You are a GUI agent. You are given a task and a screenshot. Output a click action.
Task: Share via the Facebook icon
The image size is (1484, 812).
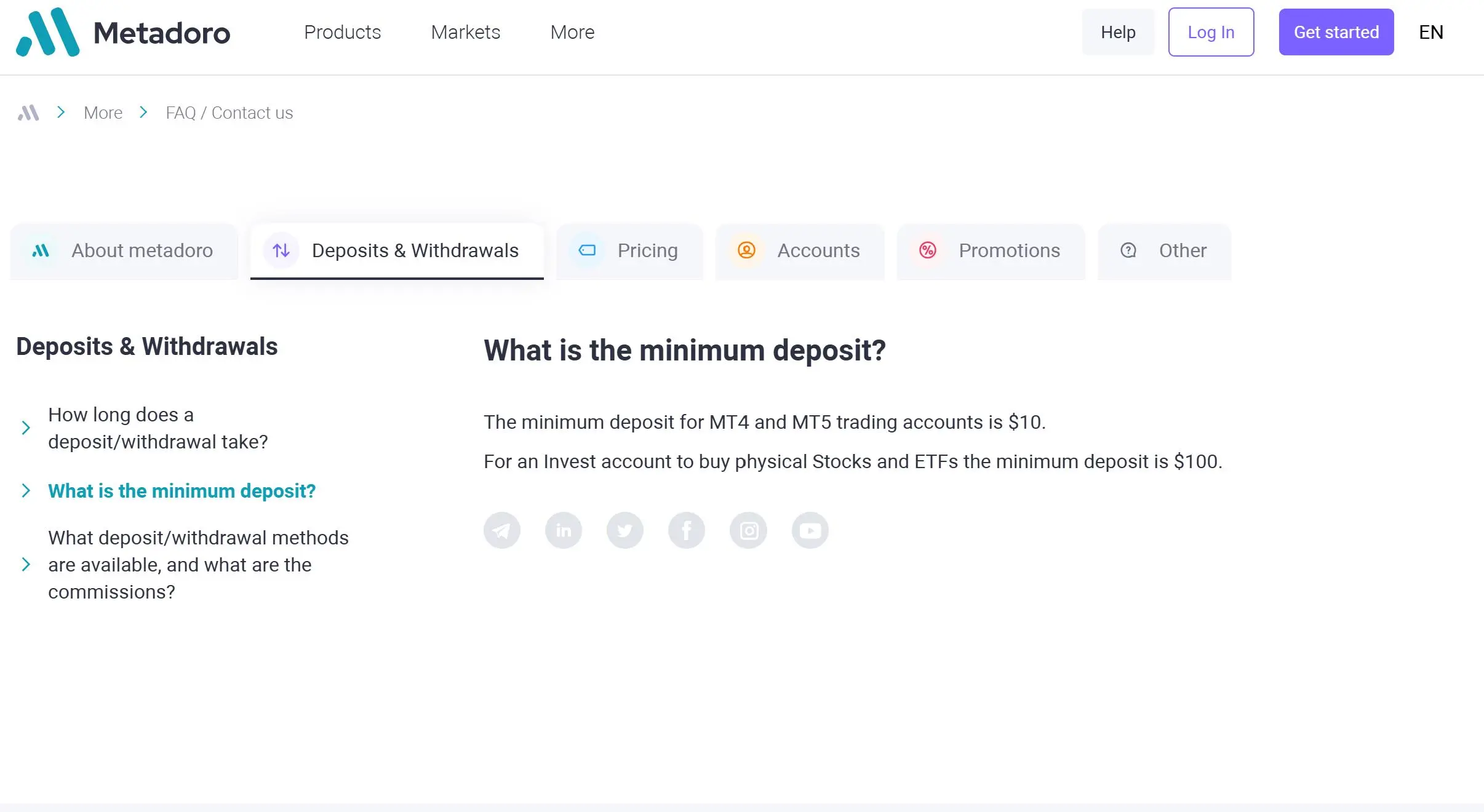pyautogui.click(x=687, y=530)
